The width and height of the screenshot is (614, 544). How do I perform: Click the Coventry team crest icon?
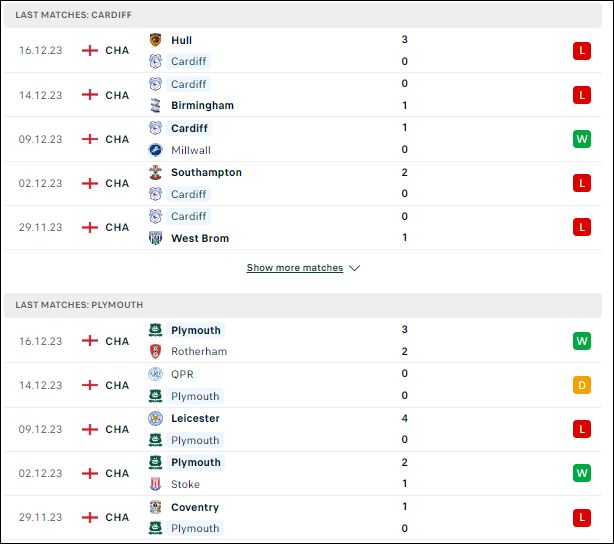[x=155, y=507]
